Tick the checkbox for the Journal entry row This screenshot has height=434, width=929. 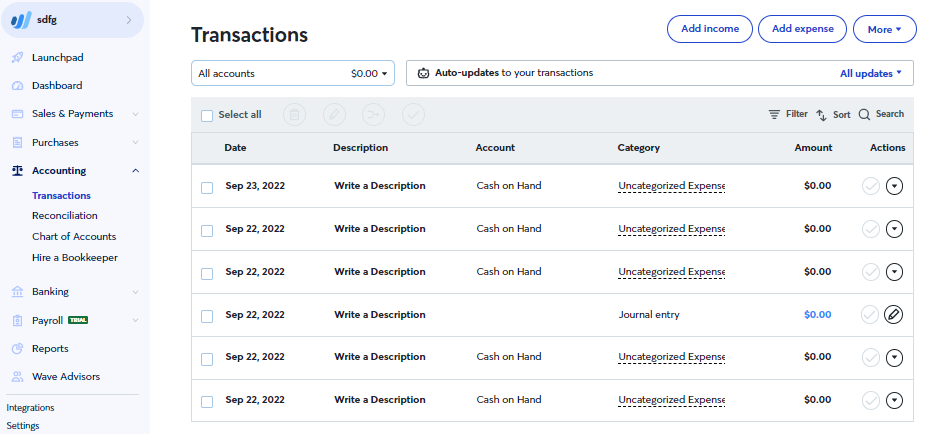[207, 317]
